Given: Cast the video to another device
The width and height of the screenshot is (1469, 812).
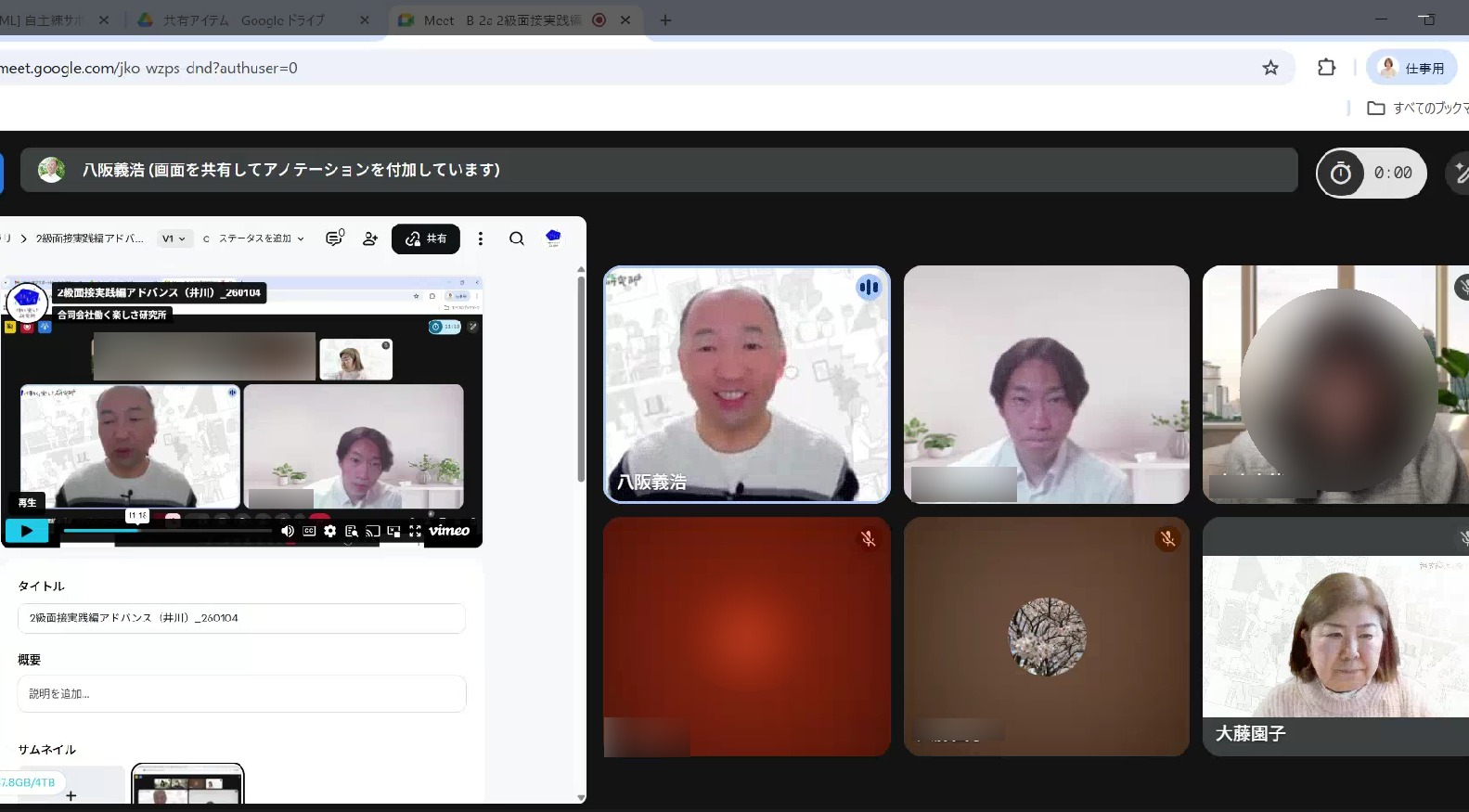Looking at the screenshot, I should 372,531.
